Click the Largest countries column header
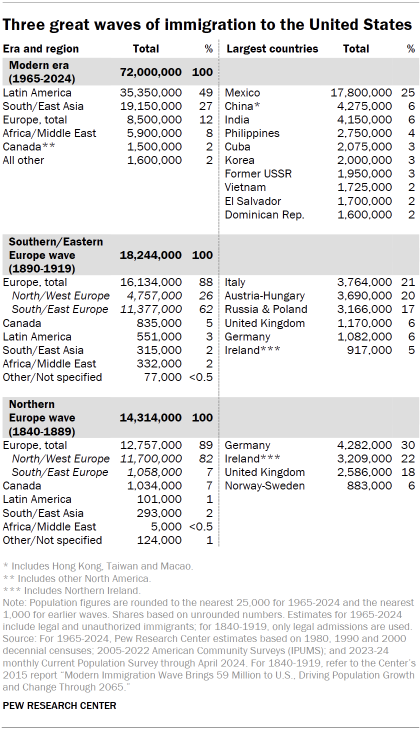The height and width of the screenshot is (730, 420). [272, 49]
